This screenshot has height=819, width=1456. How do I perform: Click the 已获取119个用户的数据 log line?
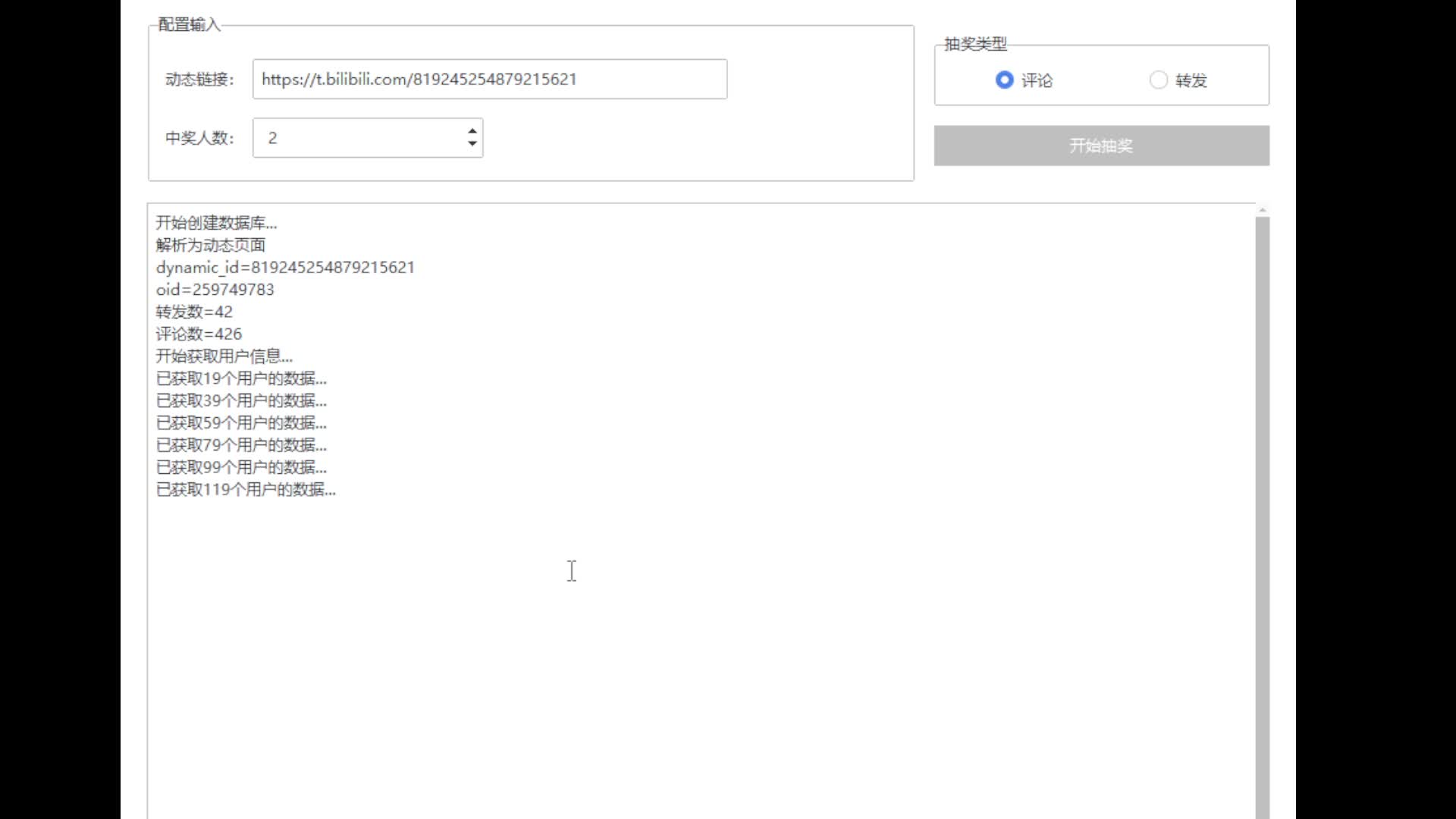(246, 490)
